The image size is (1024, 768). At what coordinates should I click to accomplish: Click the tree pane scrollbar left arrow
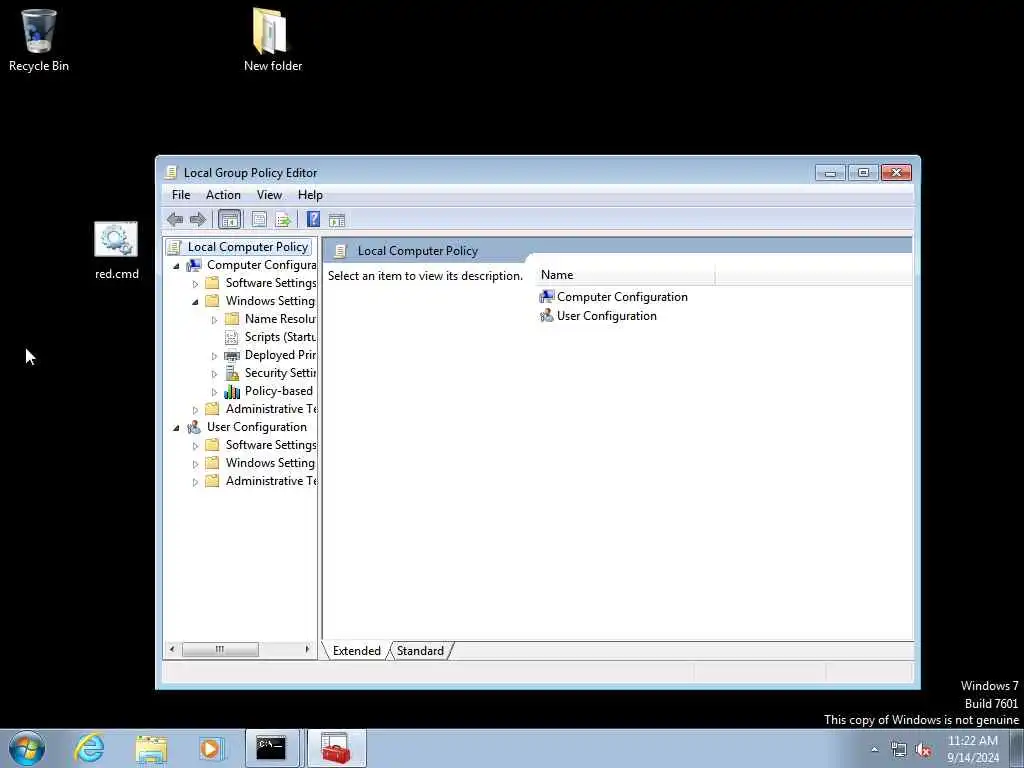click(x=172, y=649)
